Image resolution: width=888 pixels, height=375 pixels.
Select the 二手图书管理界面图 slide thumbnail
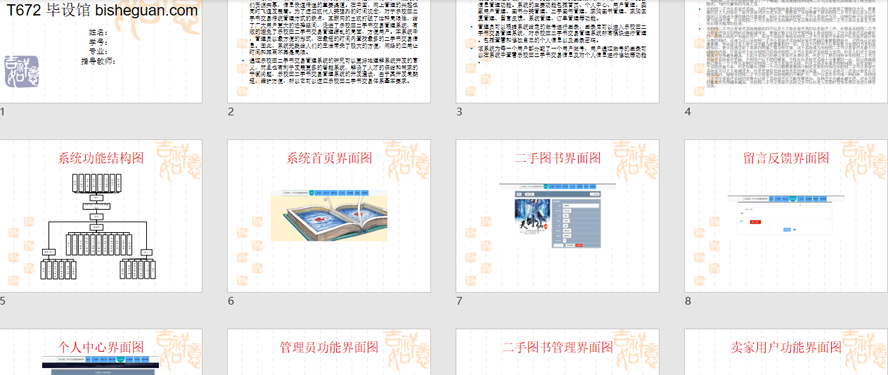[x=557, y=352]
